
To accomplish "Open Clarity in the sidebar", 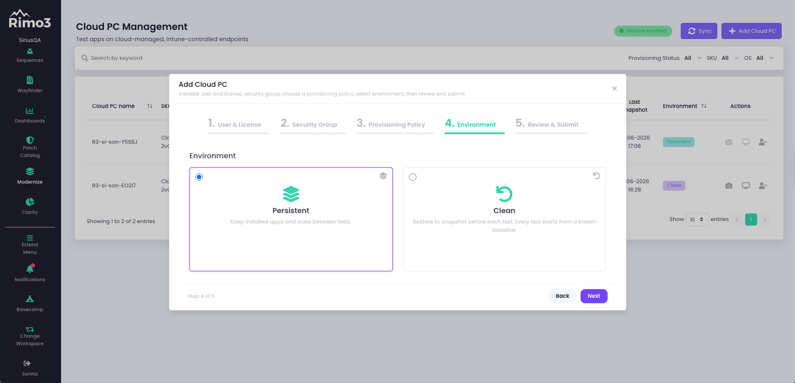I will pos(30,206).
